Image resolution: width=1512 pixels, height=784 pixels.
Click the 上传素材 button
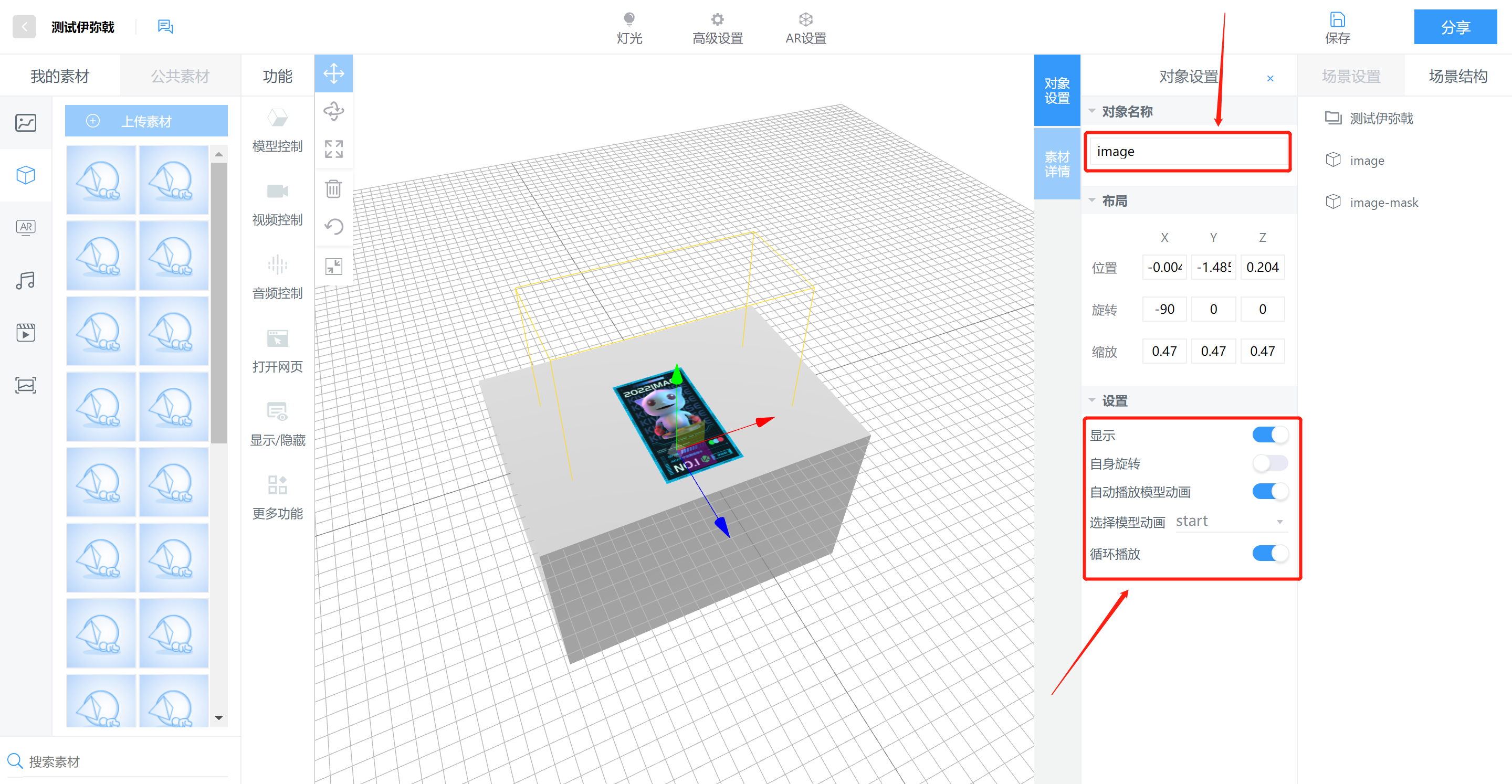[146, 121]
